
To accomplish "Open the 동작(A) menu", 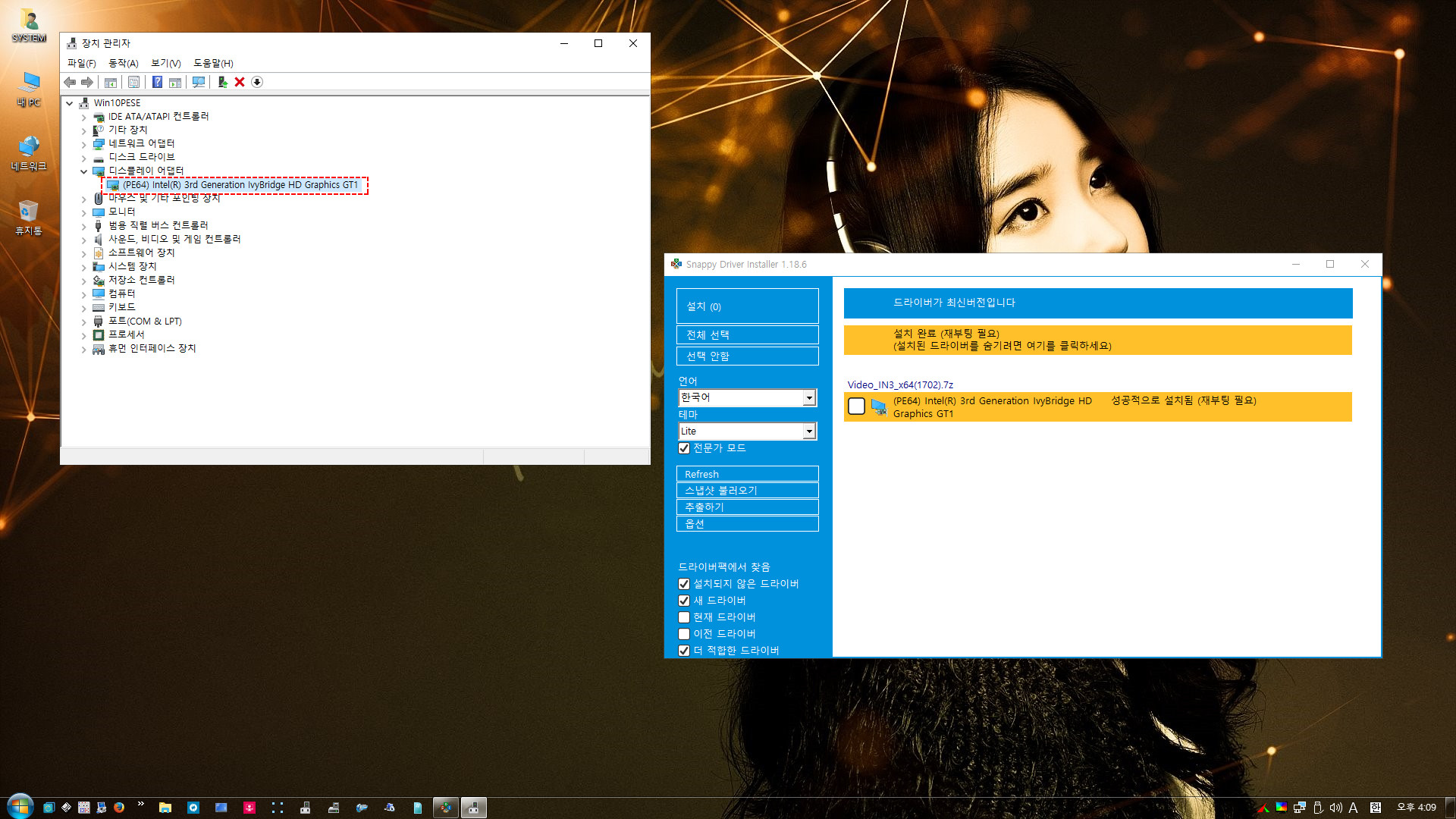I will click(x=124, y=63).
